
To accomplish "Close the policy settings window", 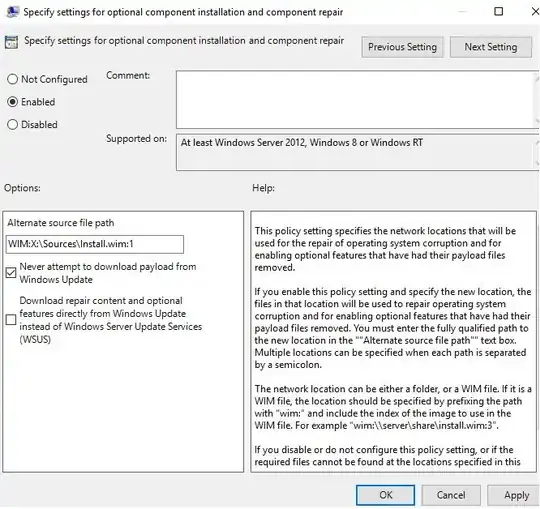I will (x=535, y=11).
